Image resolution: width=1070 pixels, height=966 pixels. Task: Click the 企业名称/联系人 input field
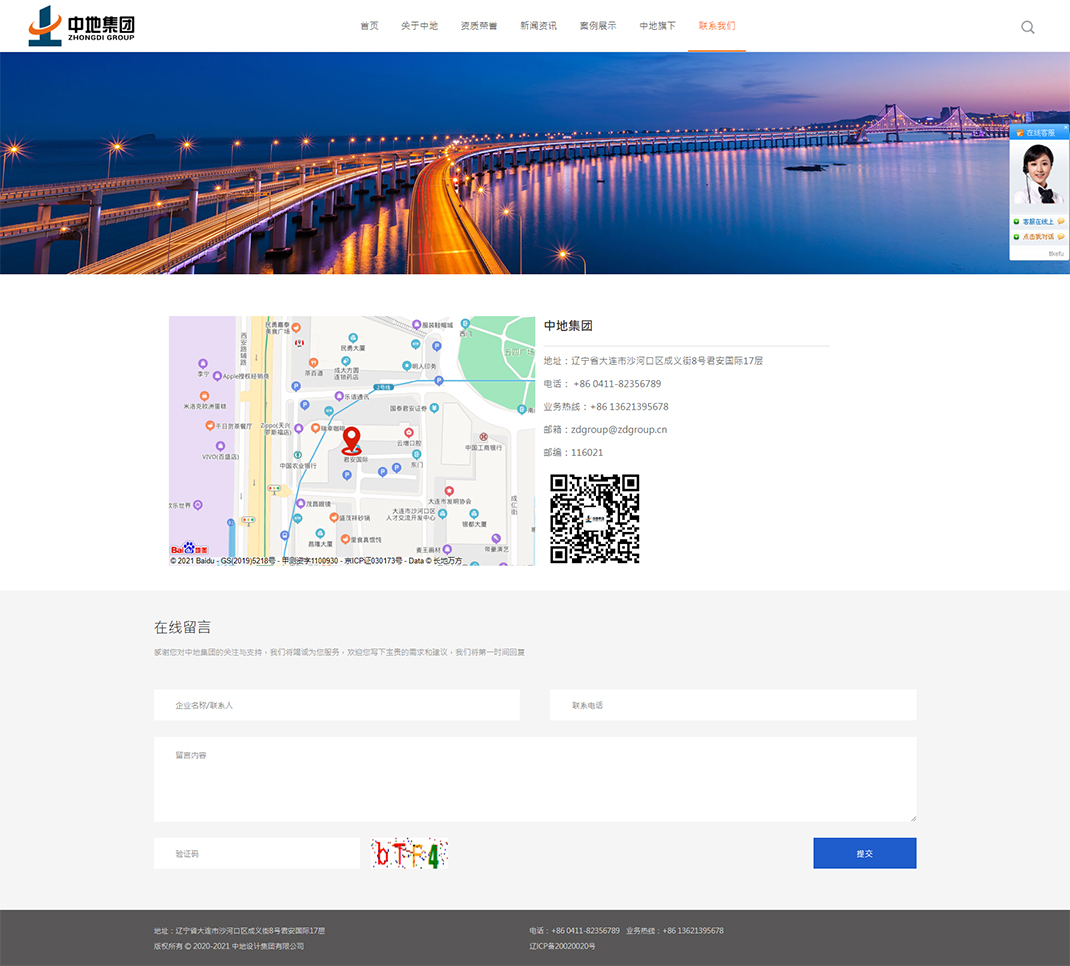pos(336,704)
